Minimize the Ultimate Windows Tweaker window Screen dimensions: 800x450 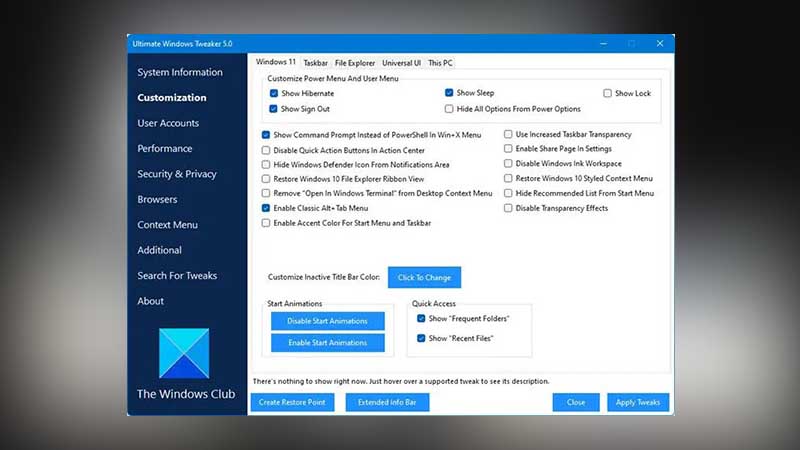point(603,44)
